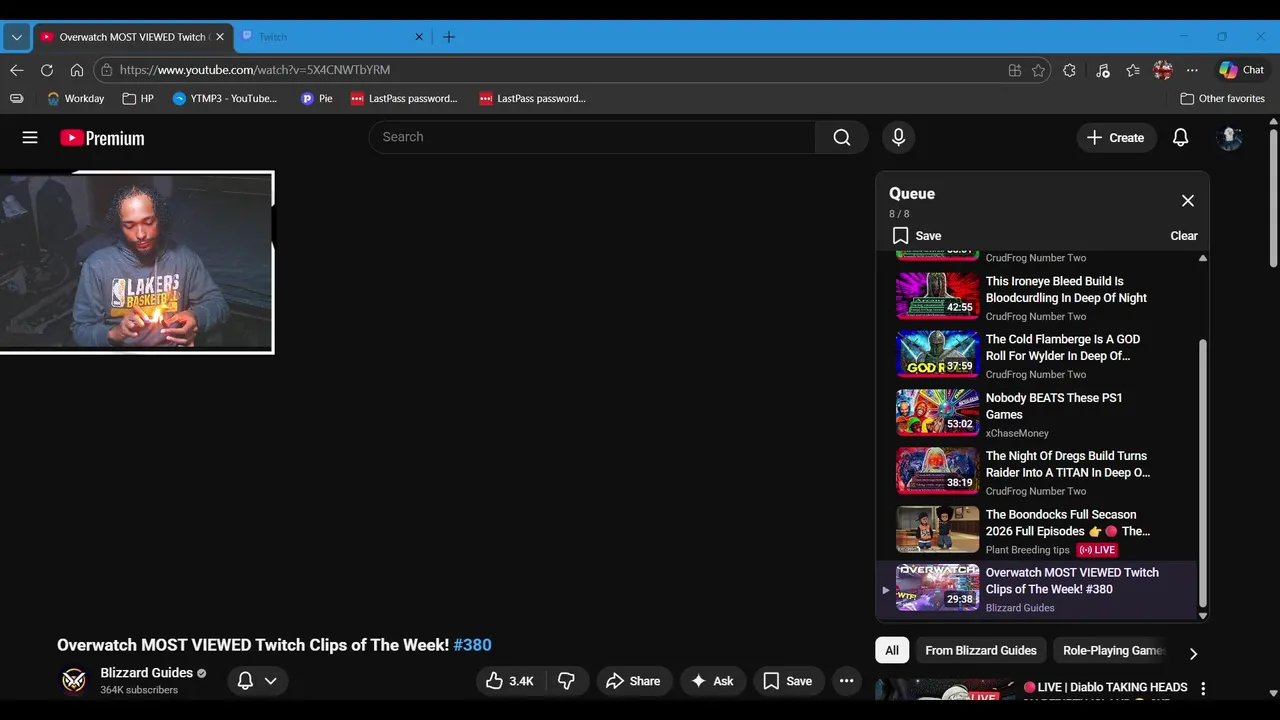Screen dimensions: 1280x720
Task: Open options for LIVE Diablo recommendation
Action: click(1203, 688)
